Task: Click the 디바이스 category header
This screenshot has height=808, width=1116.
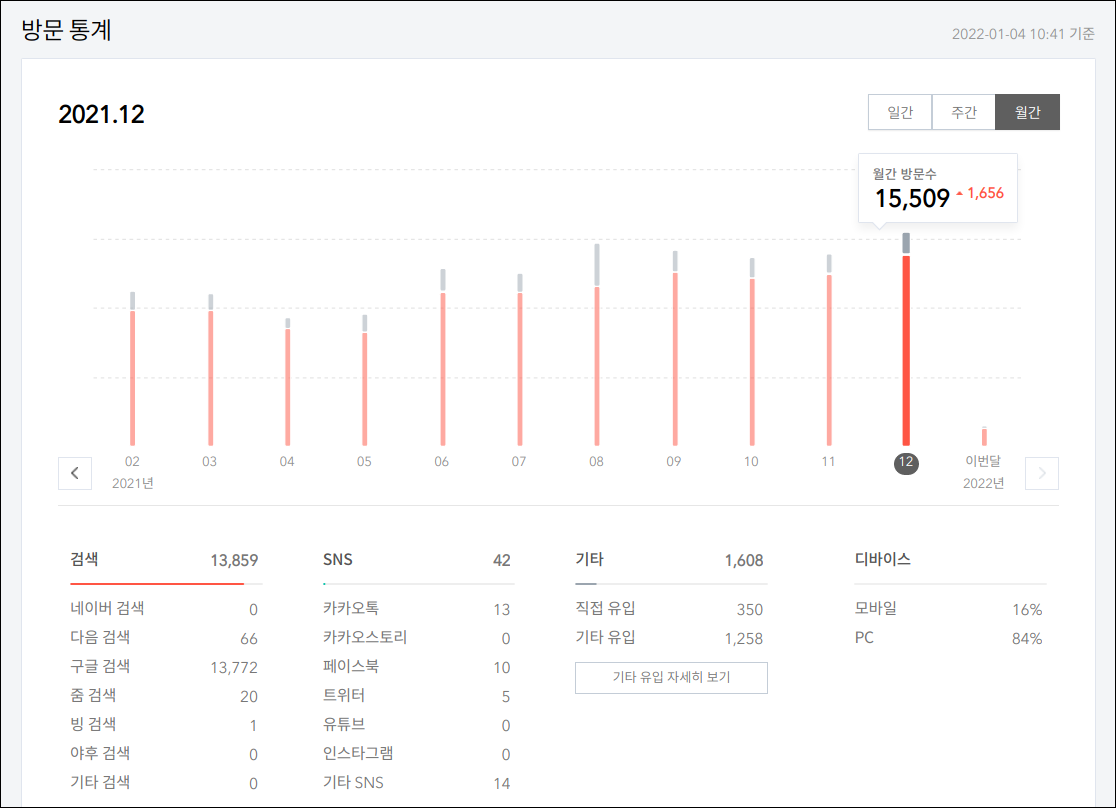Action: [x=883, y=560]
